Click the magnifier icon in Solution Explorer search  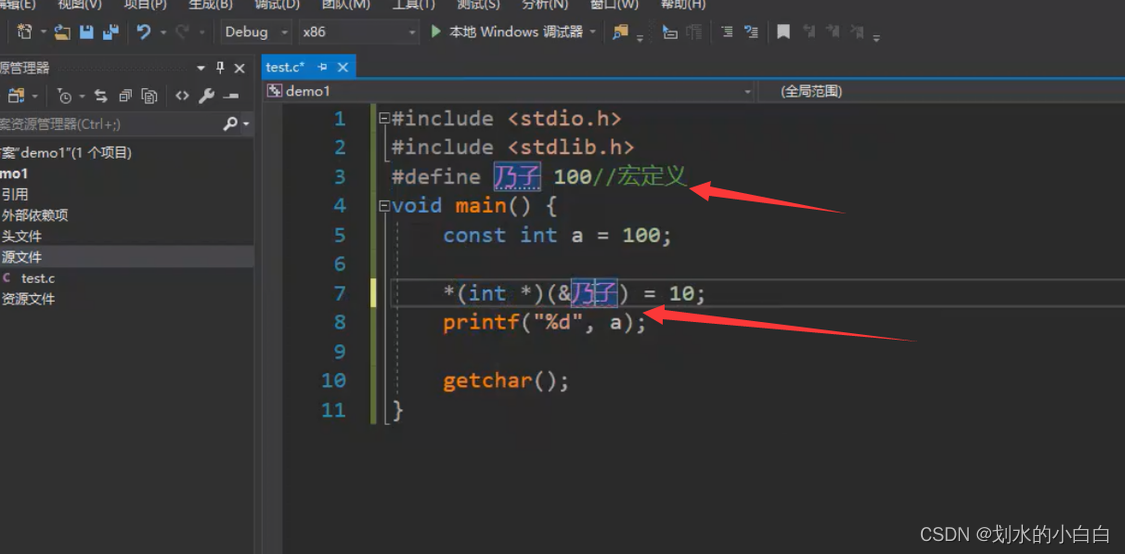click(230, 124)
